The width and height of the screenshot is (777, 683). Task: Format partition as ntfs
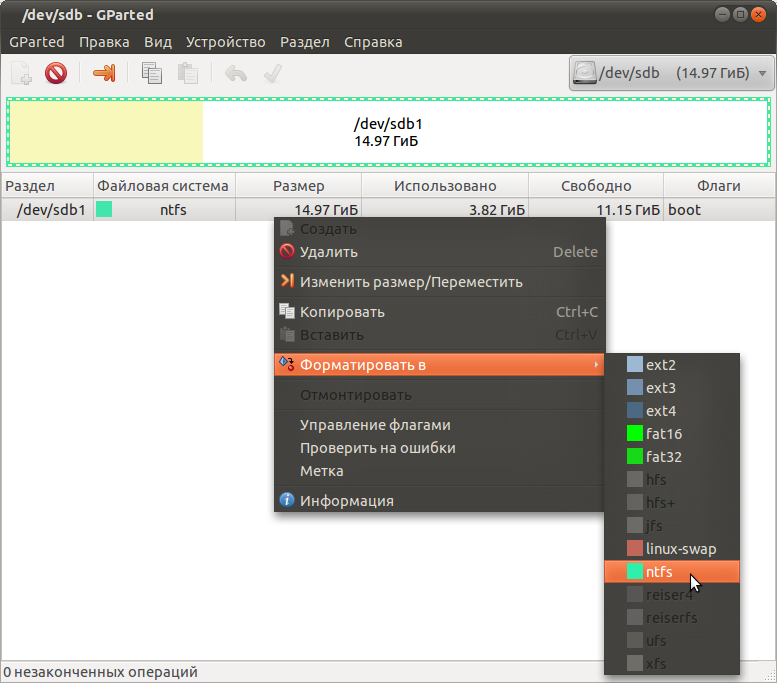pos(671,571)
